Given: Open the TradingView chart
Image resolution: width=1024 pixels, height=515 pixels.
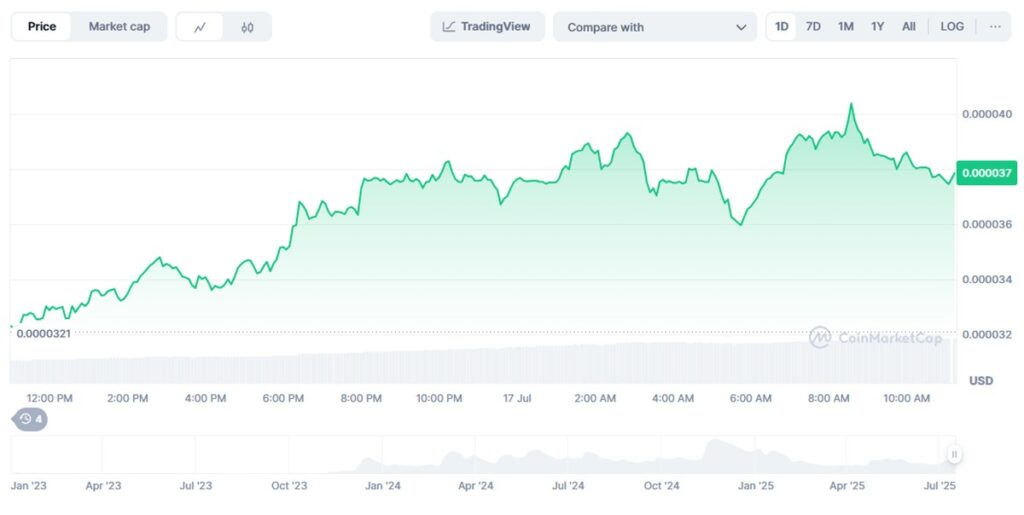Looking at the screenshot, I should tap(487, 27).
